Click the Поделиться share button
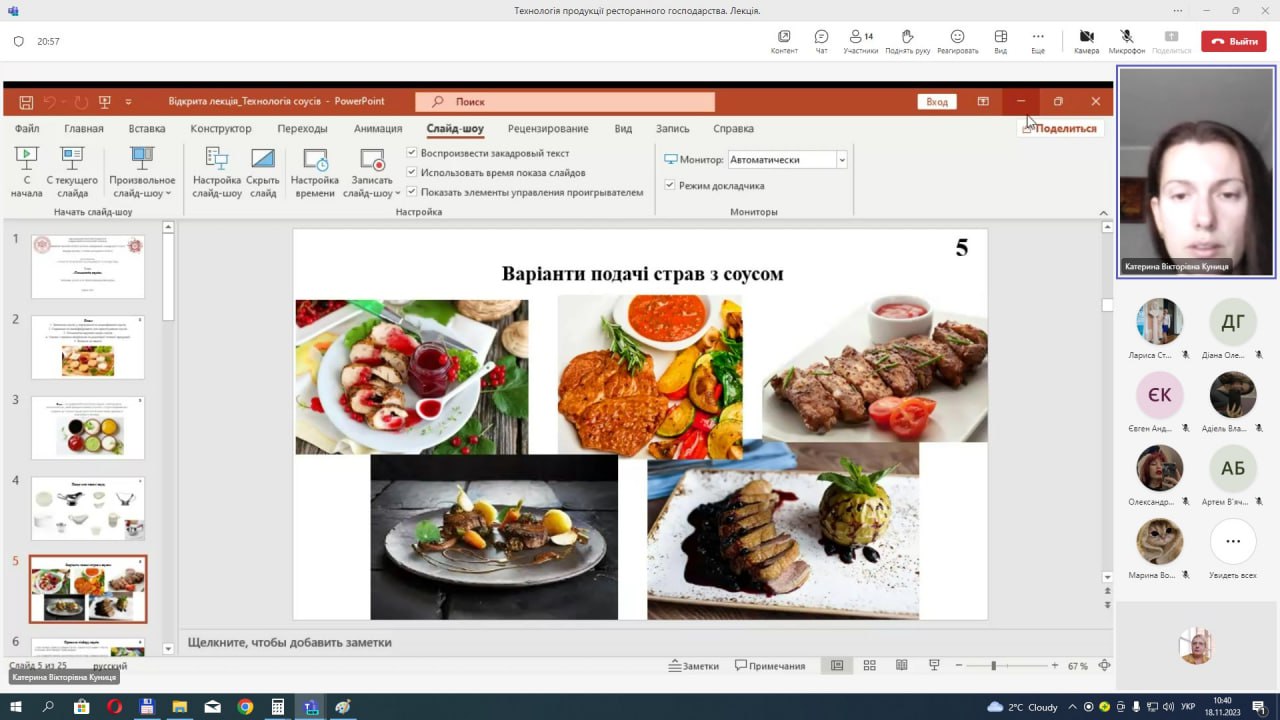The image size is (1280, 720). pyautogui.click(x=1061, y=128)
